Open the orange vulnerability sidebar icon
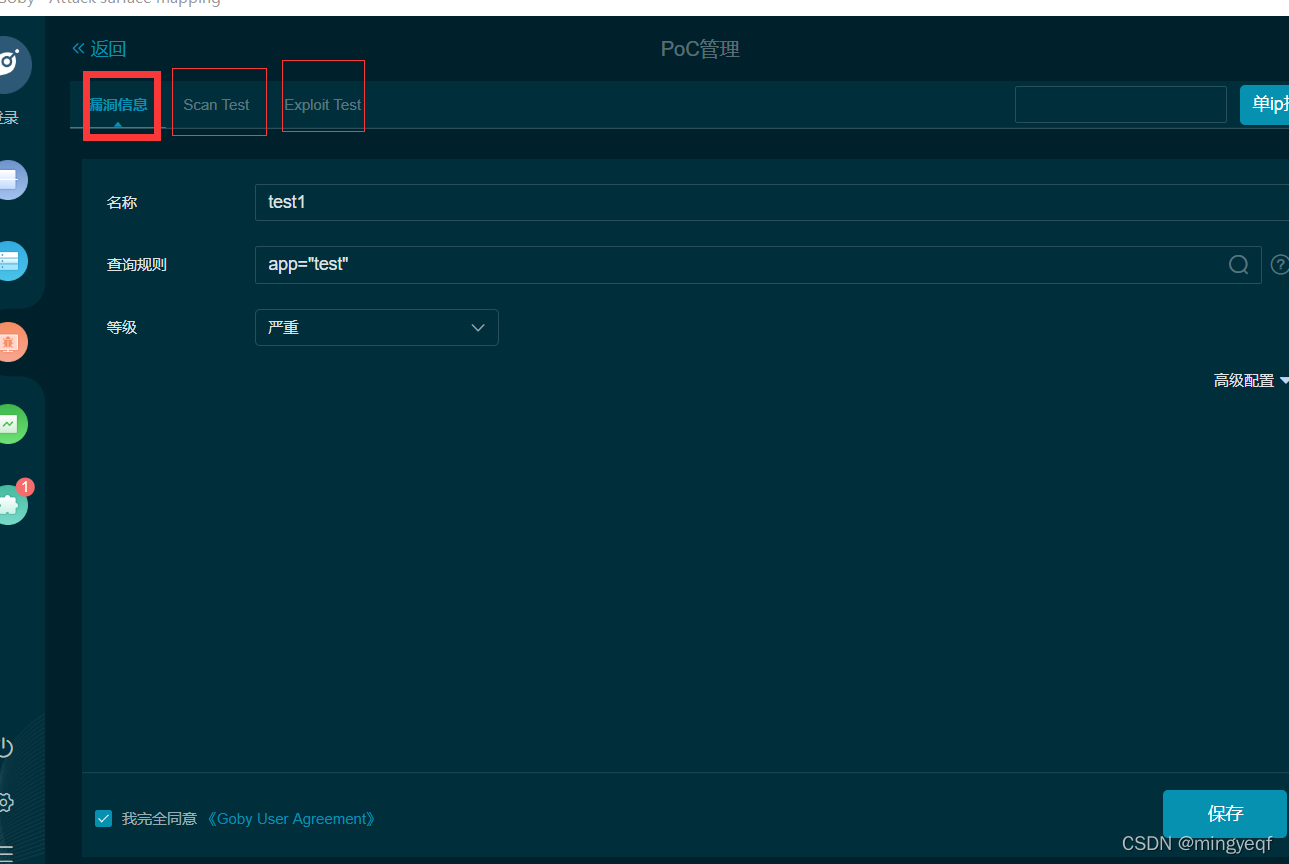Screen dimensions: 1289x864 10,342
